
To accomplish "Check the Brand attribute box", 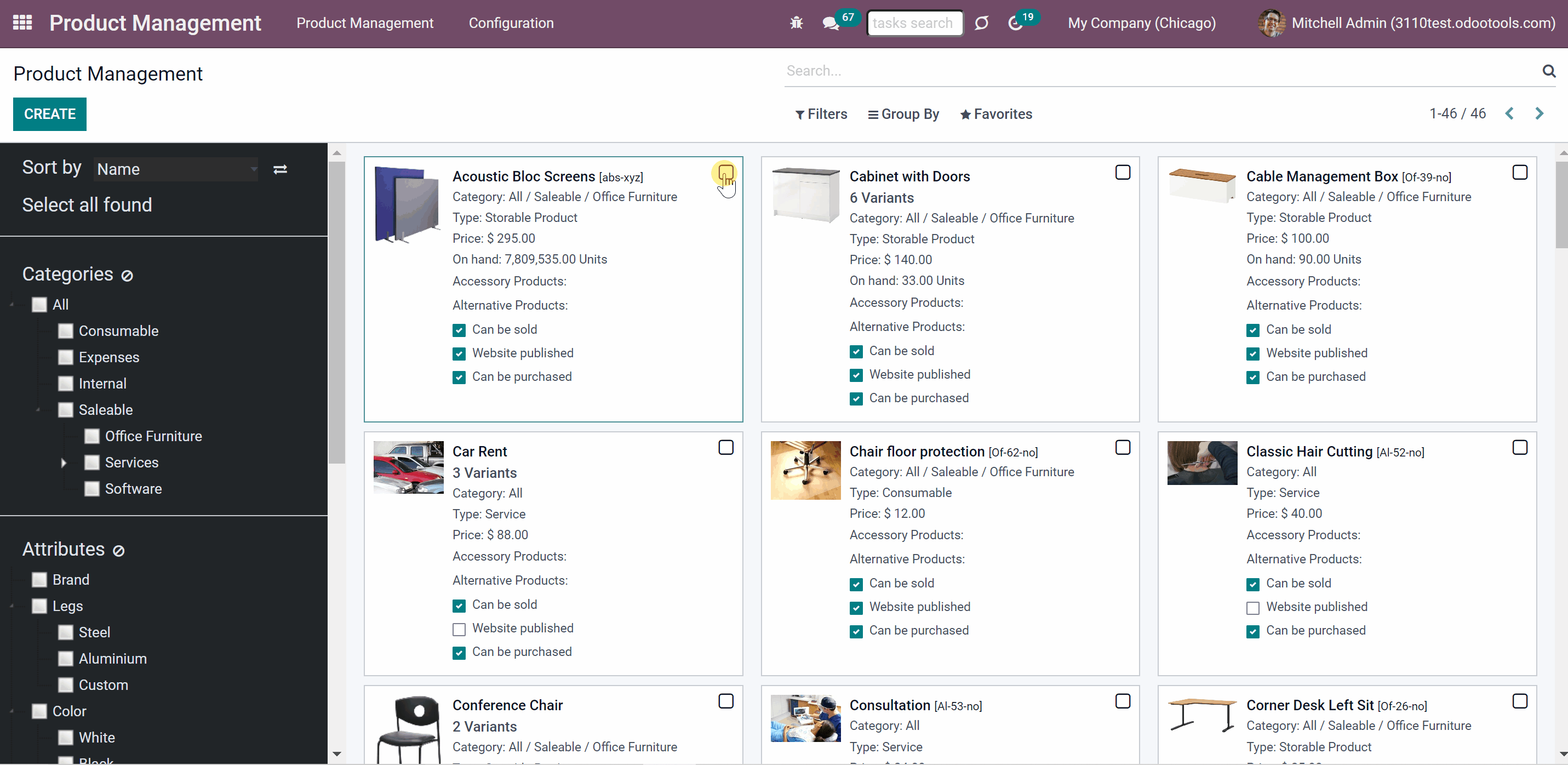I will point(39,580).
